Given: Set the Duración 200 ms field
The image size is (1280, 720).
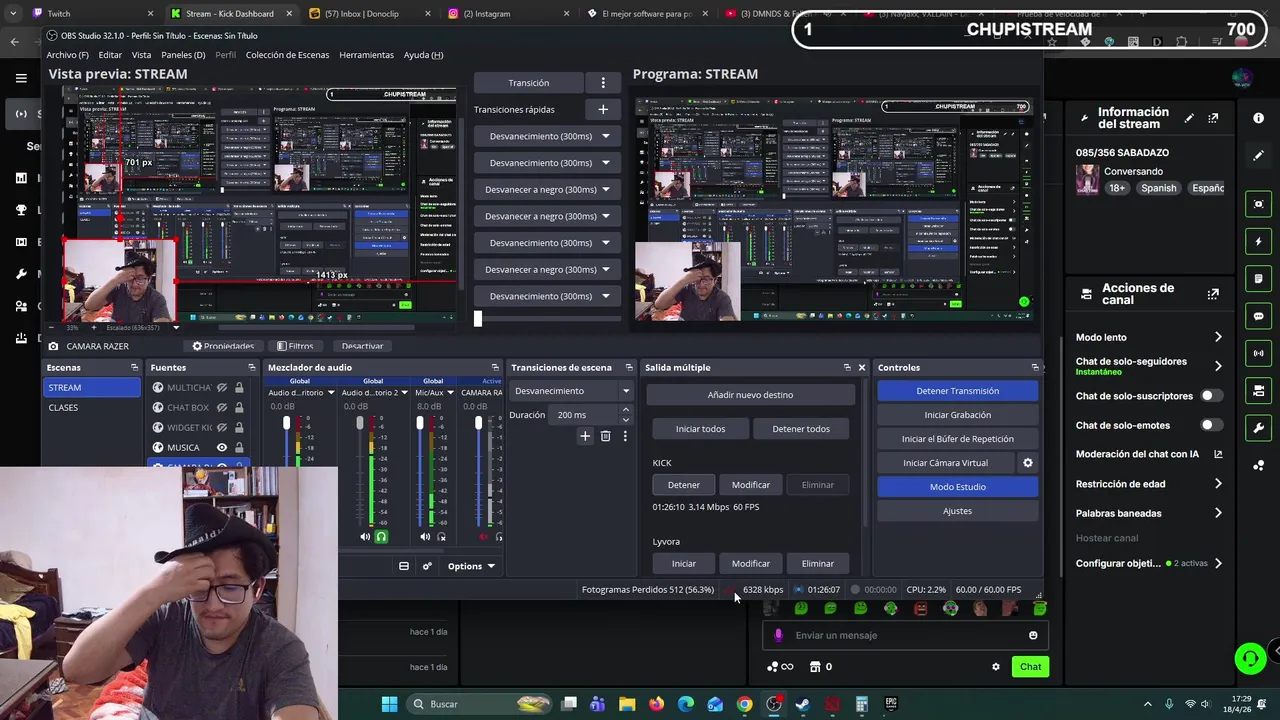Looking at the screenshot, I should [593, 415].
